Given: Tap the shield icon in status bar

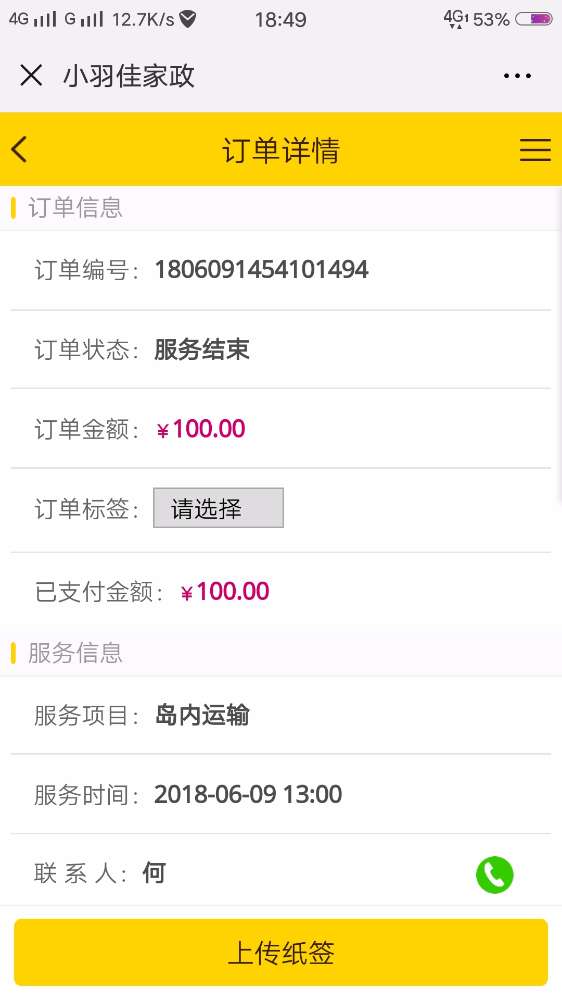Looking at the screenshot, I should point(187,20).
